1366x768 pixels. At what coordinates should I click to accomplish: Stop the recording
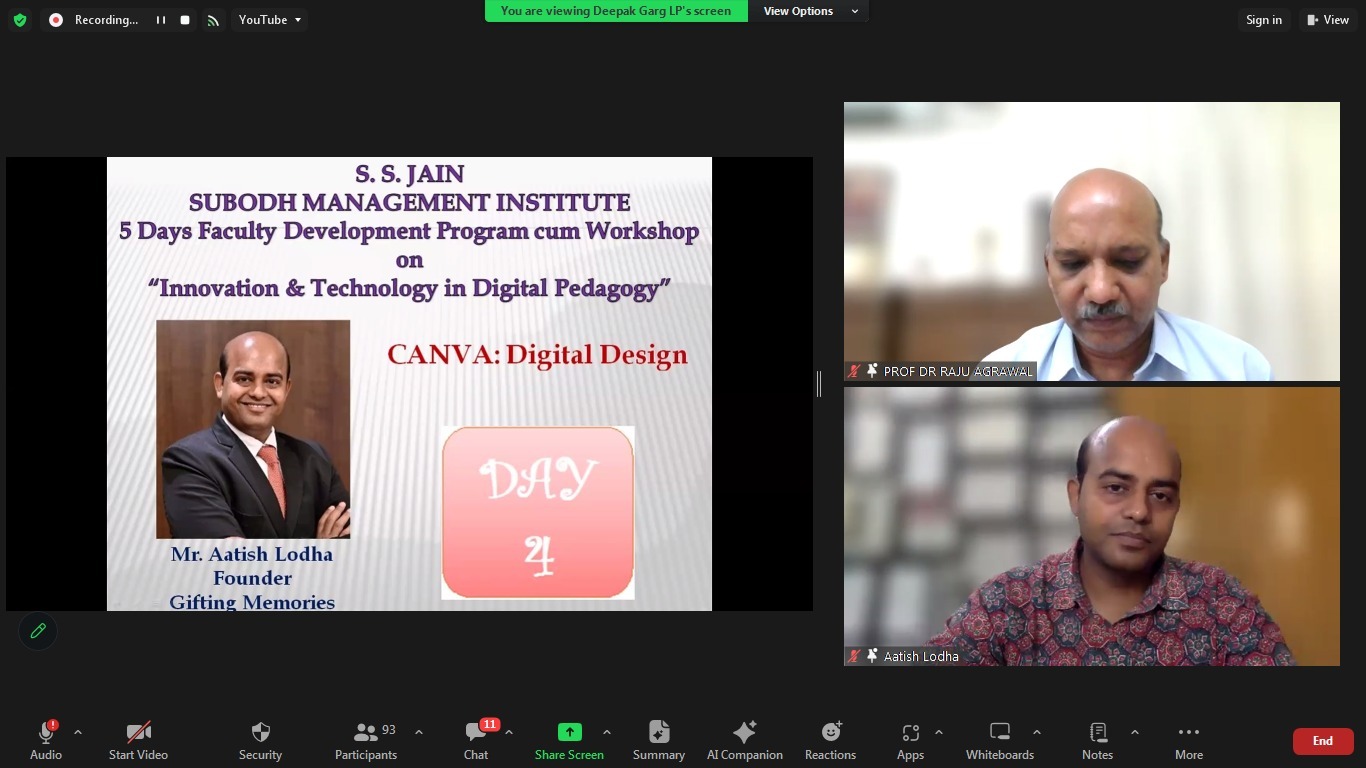coord(185,20)
